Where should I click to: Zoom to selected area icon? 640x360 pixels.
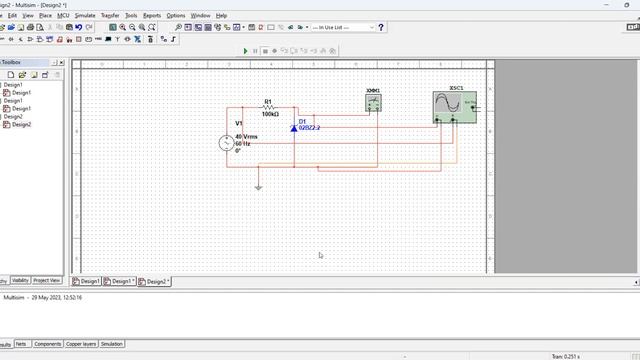tap(142, 27)
